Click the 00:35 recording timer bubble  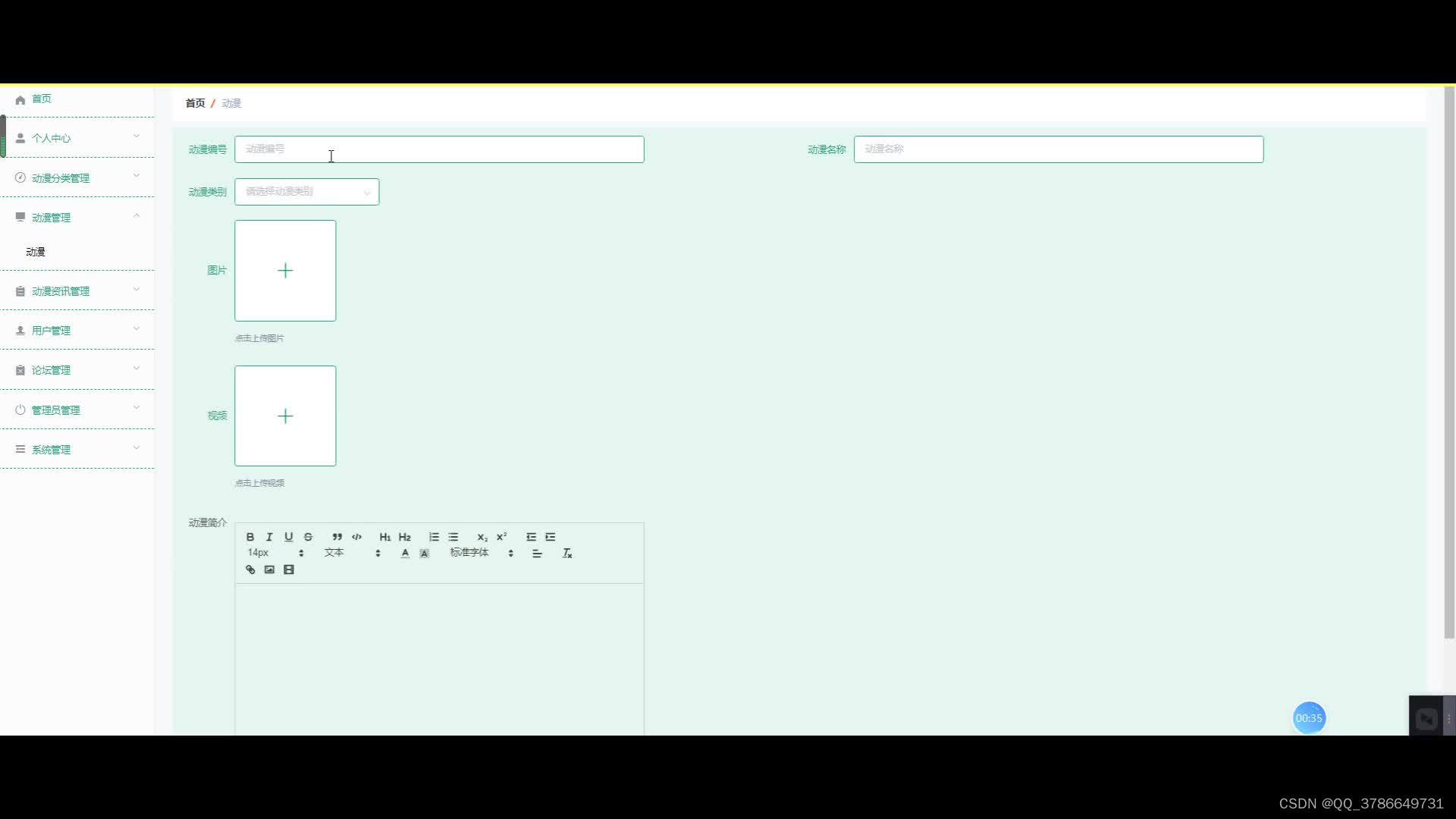coord(1309,718)
